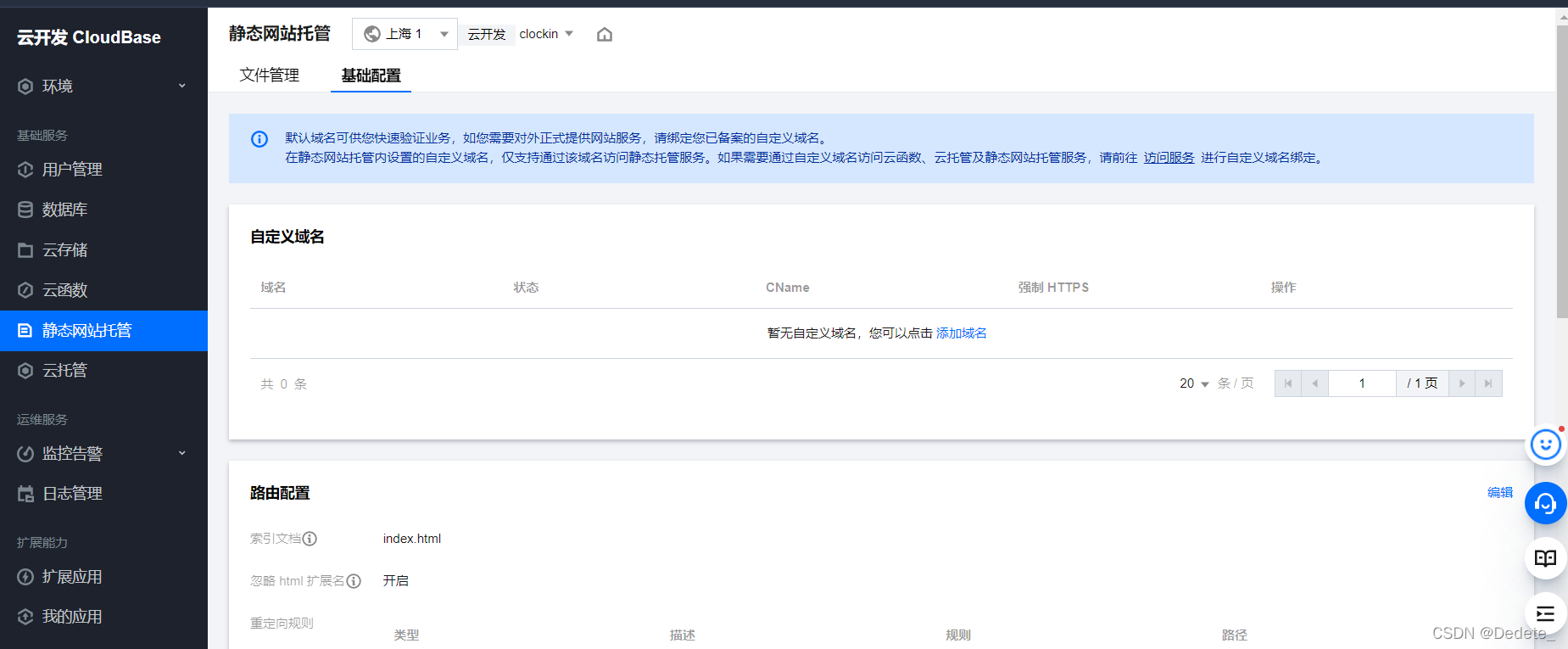Expand the 环境 sidebar chevron

(x=181, y=86)
